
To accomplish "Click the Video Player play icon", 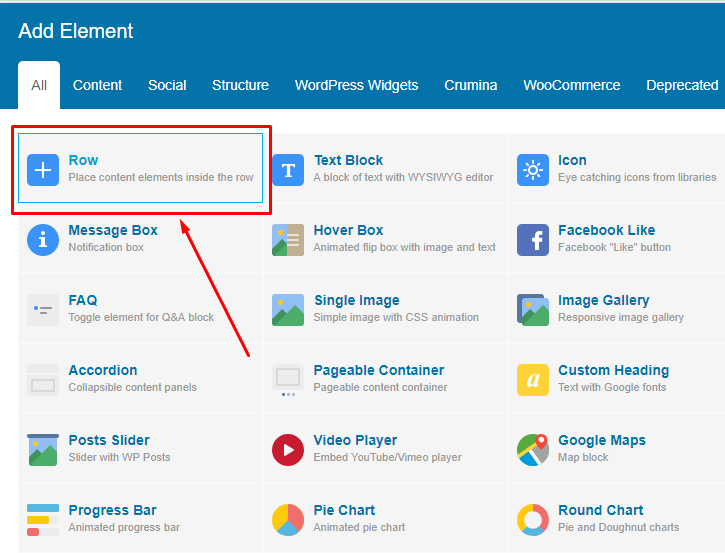I will (x=288, y=450).
